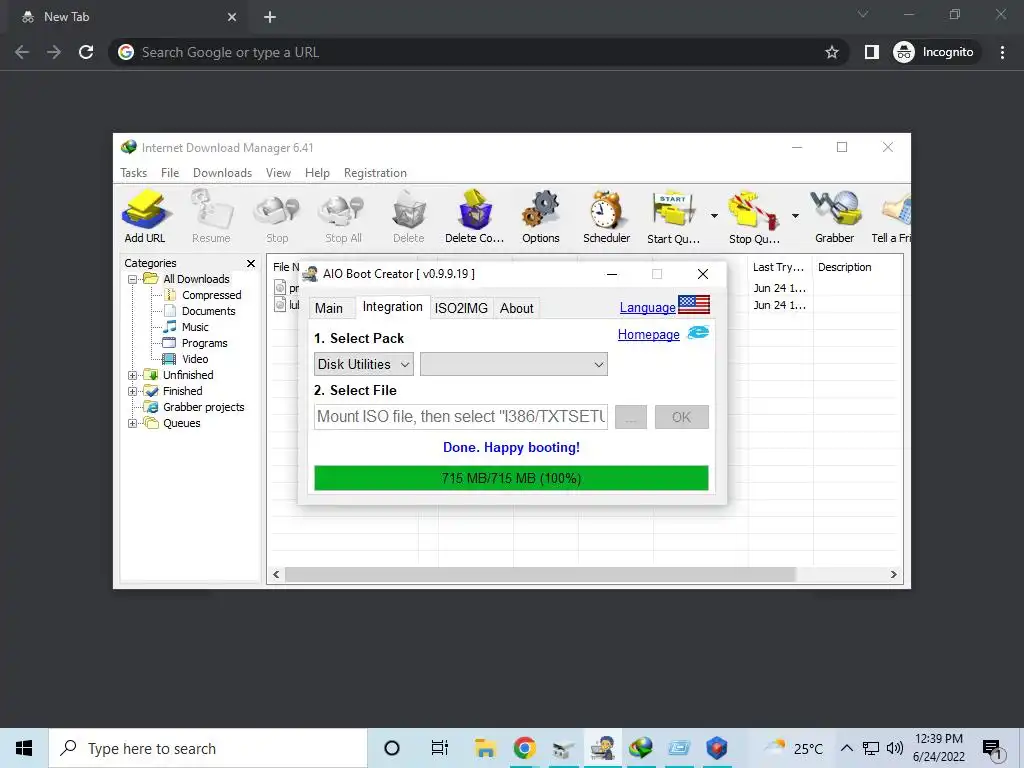
Task: Click the Incognito profile button
Action: coord(934,52)
